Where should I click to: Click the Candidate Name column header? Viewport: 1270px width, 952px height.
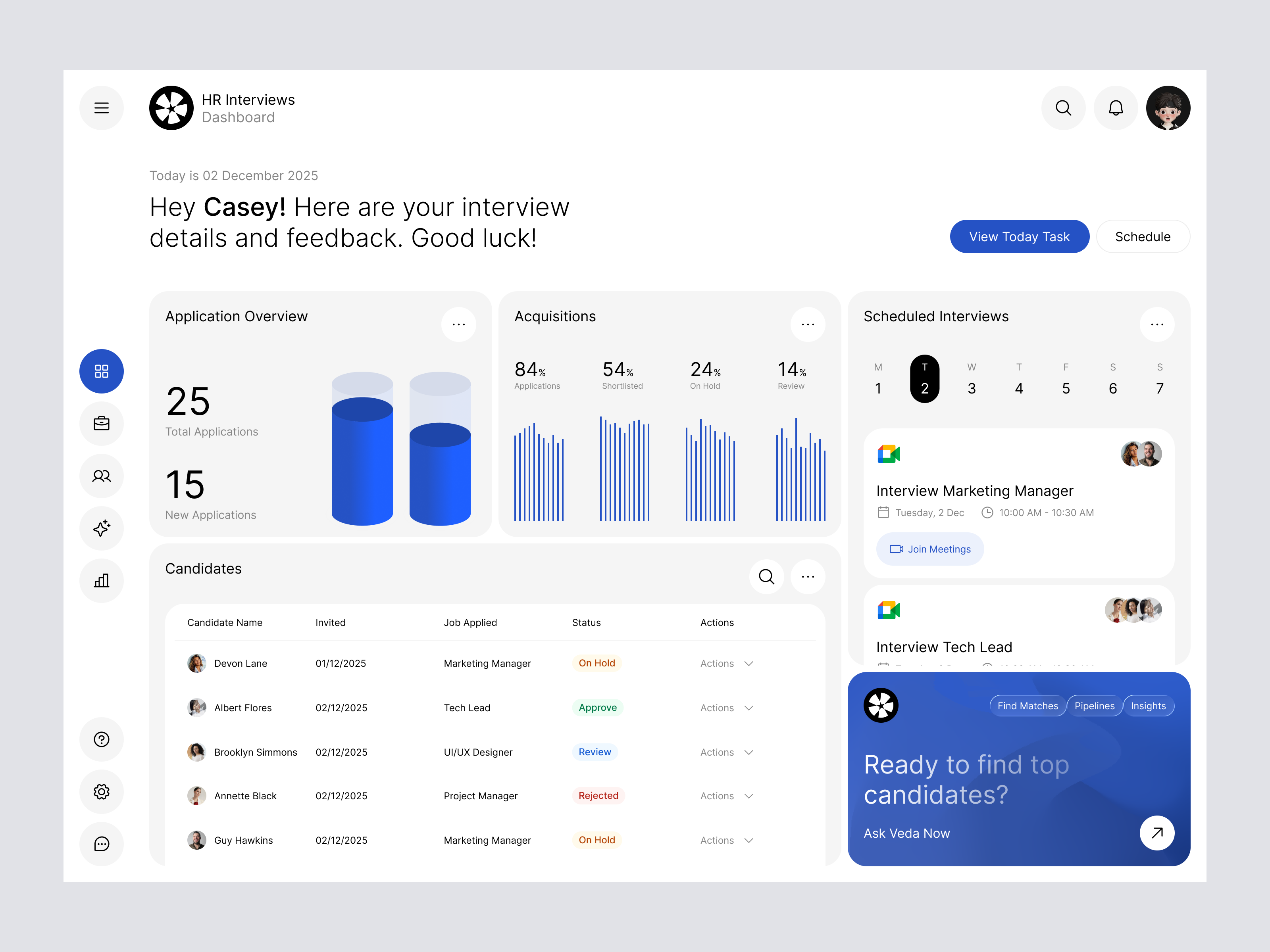click(x=225, y=623)
